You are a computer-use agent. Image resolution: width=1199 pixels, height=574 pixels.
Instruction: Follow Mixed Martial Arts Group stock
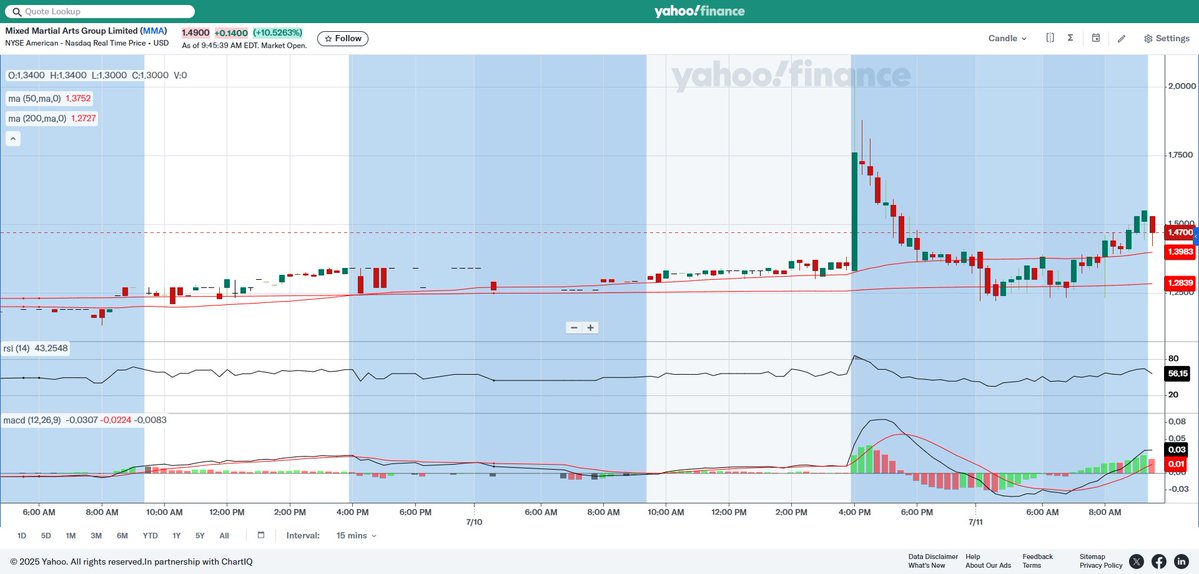pyautogui.click(x=343, y=38)
